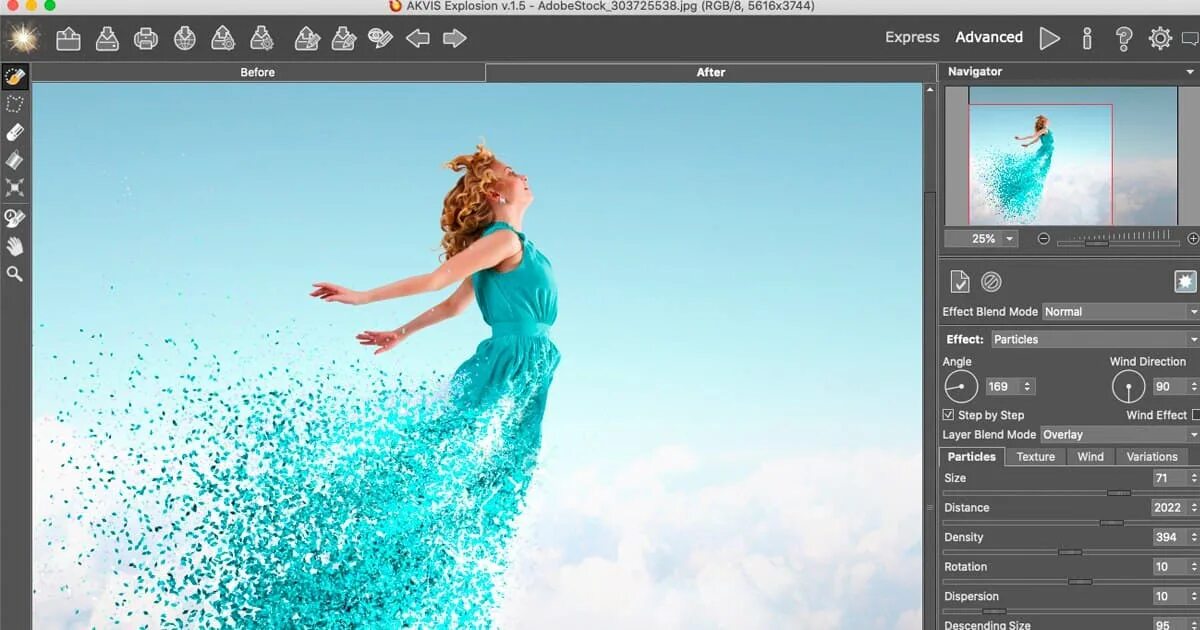Open the Variations settings tab

[1152, 456]
